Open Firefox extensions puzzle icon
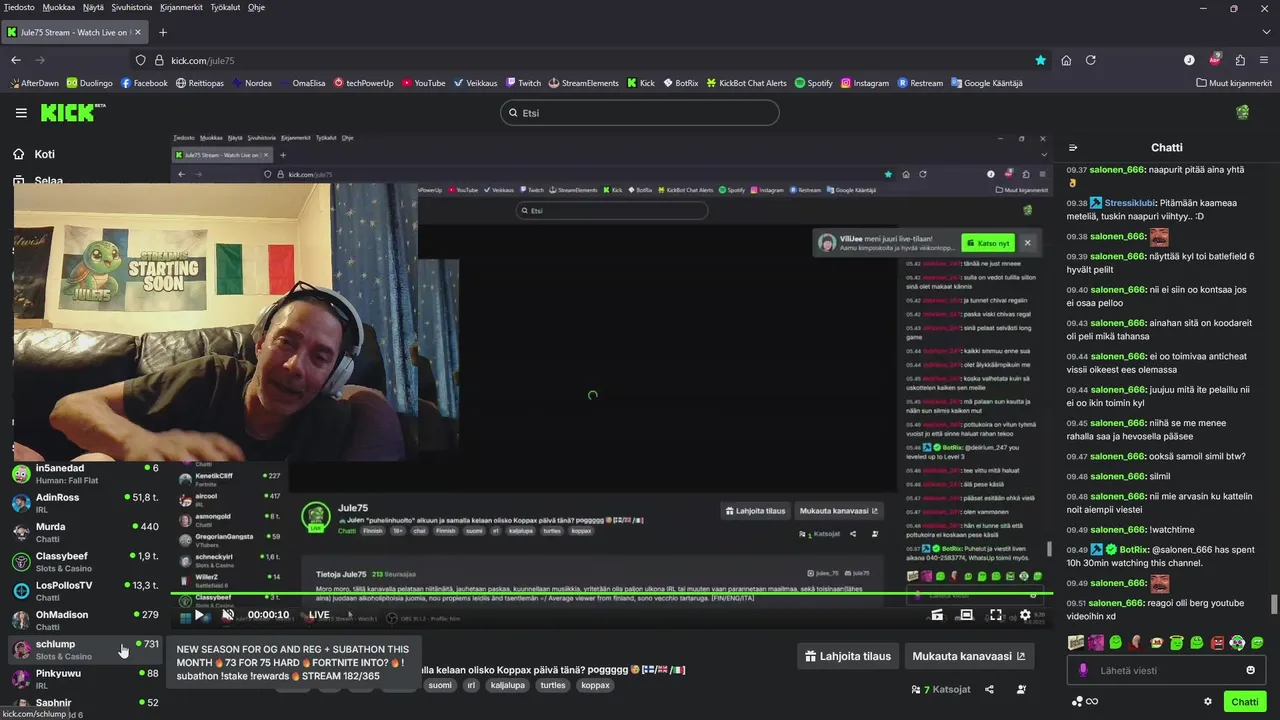Viewport: 1280px width, 720px height. click(x=1240, y=60)
